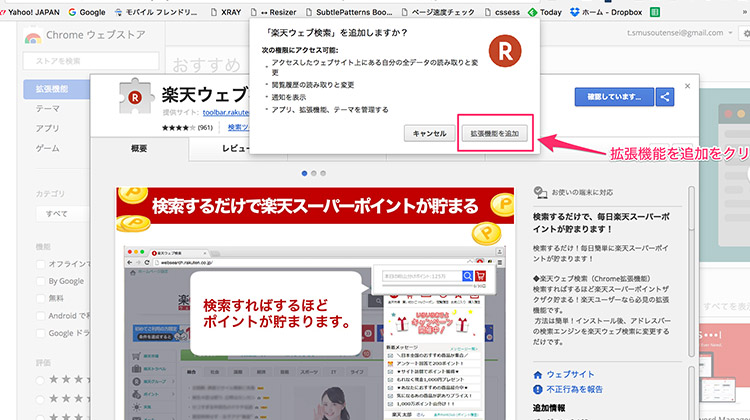Toggle the By Google checkbox

point(41,281)
